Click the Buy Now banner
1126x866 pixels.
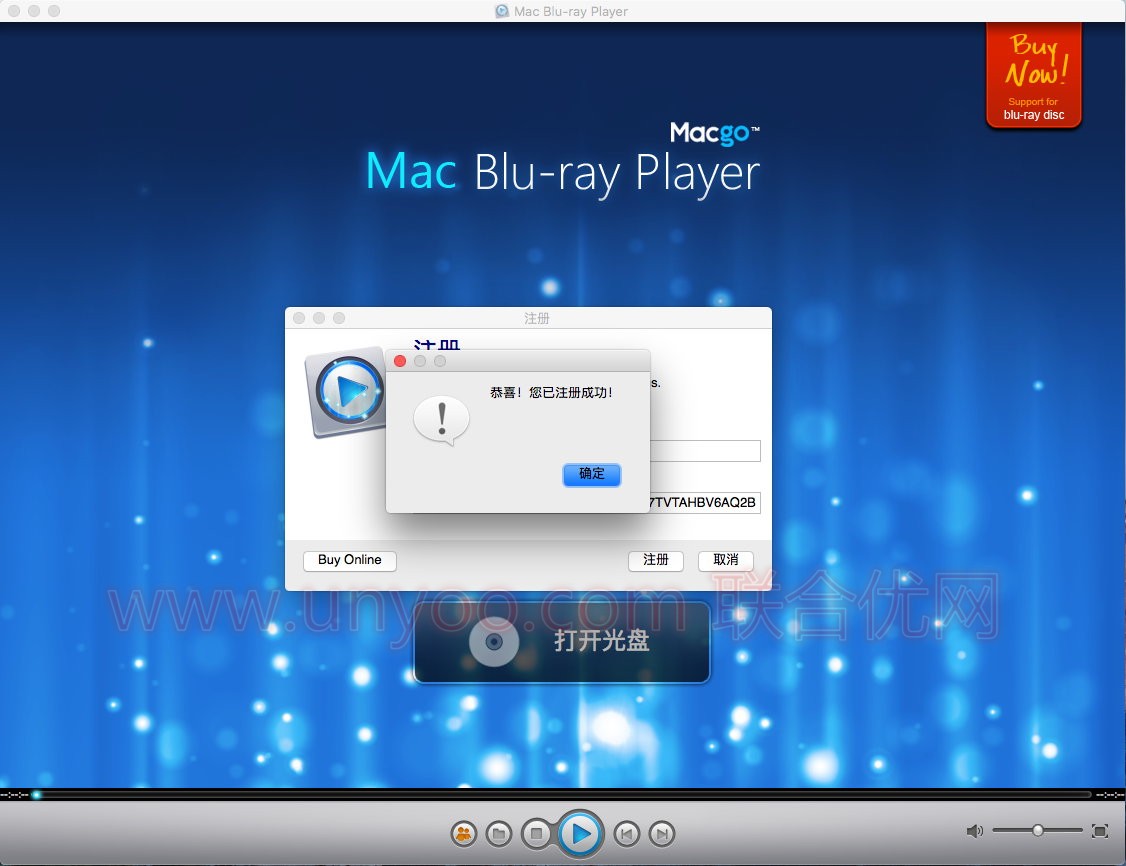click(1033, 75)
